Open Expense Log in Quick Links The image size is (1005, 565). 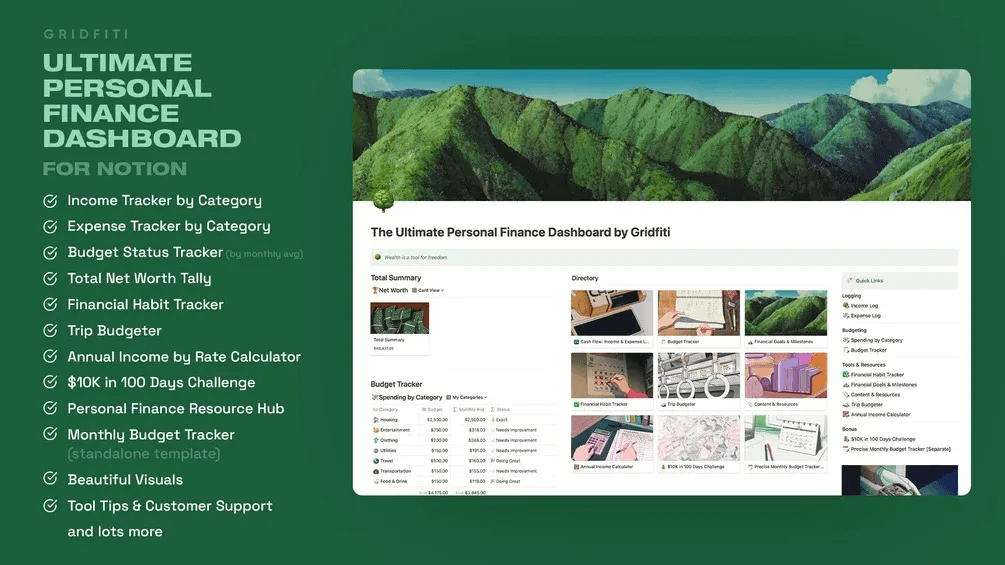click(x=861, y=316)
